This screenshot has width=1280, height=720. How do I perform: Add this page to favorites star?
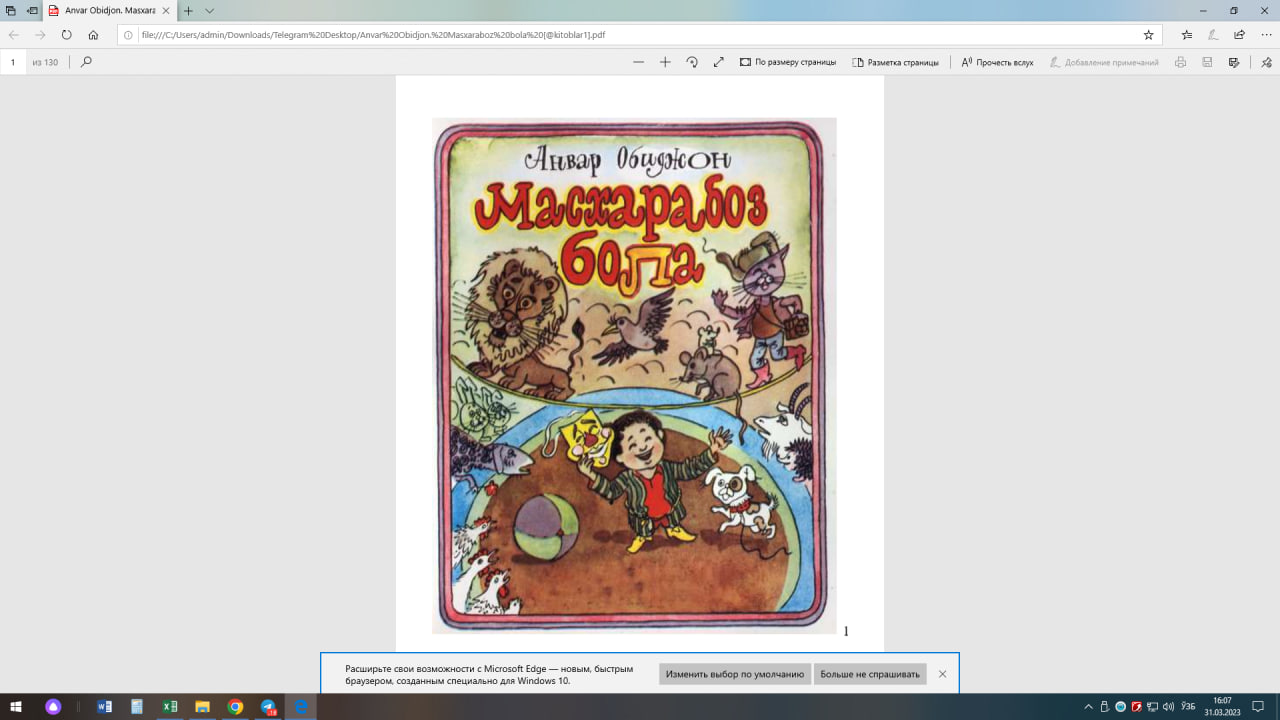[1149, 34]
